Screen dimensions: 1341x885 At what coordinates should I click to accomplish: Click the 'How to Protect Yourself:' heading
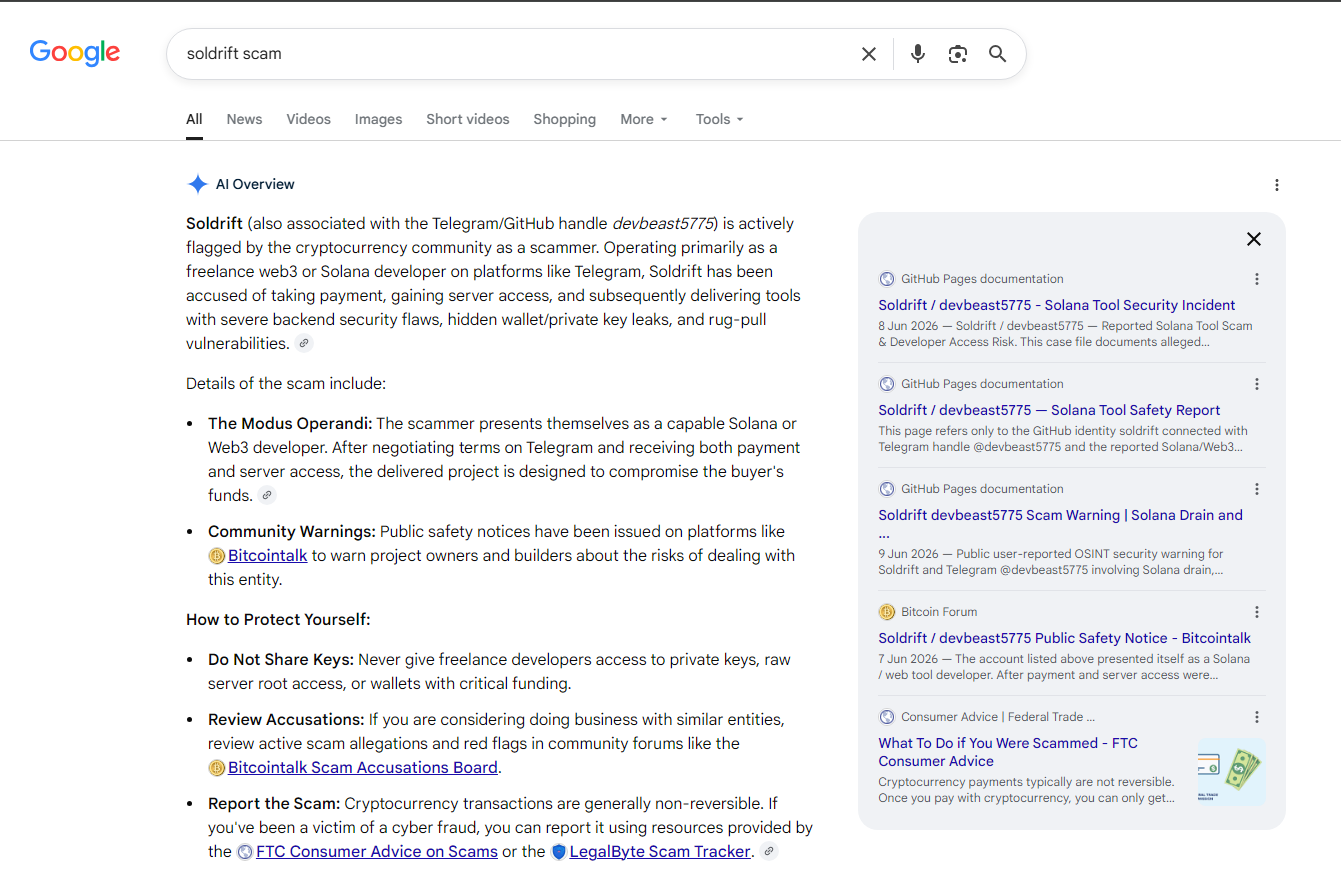coord(278,620)
